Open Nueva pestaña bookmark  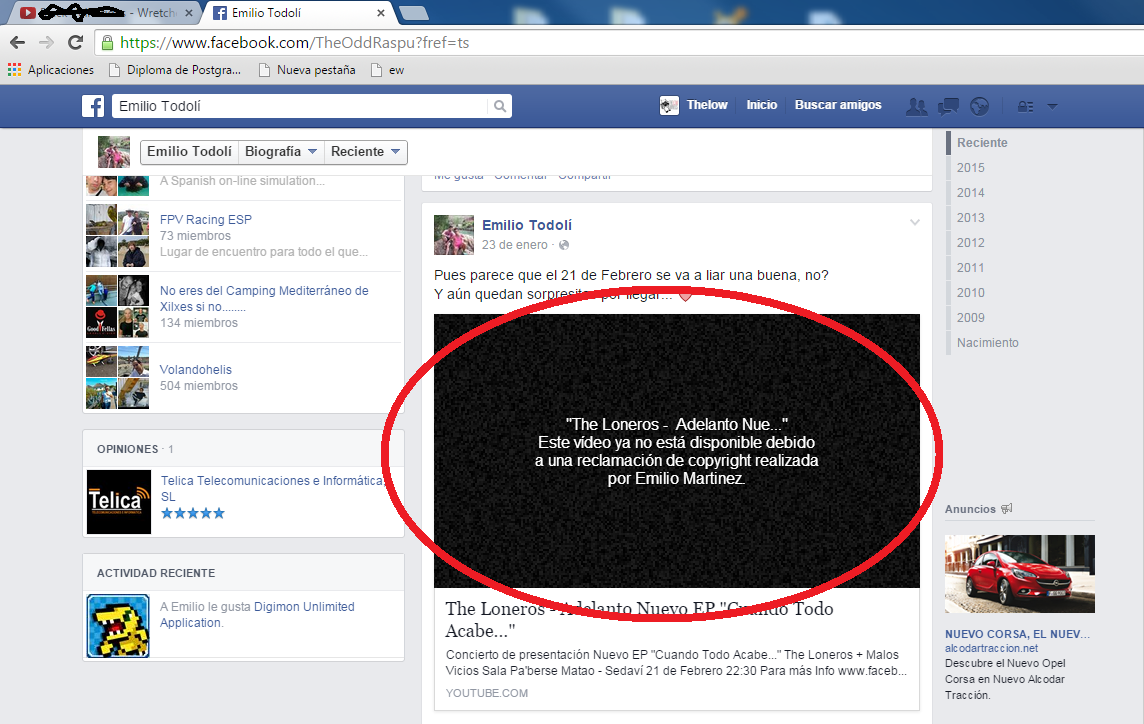coord(307,70)
